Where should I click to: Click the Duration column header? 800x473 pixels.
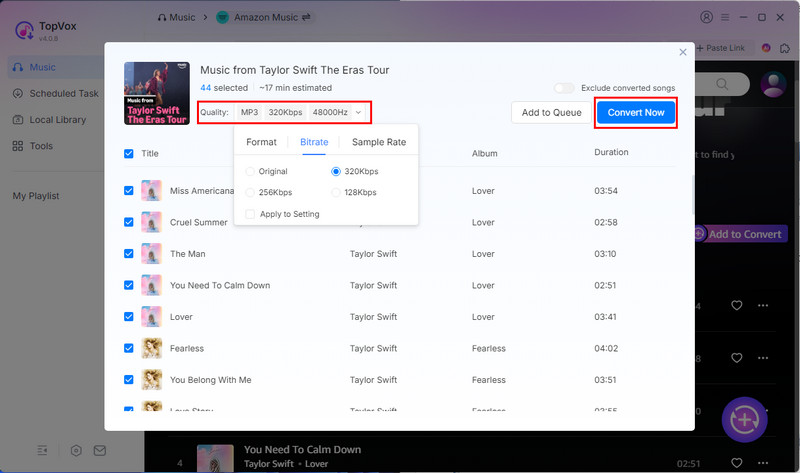611,152
